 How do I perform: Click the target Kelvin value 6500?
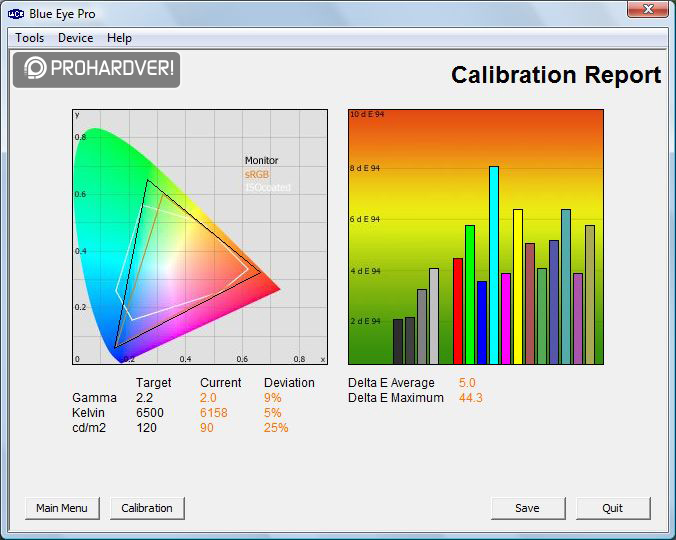pos(150,412)
